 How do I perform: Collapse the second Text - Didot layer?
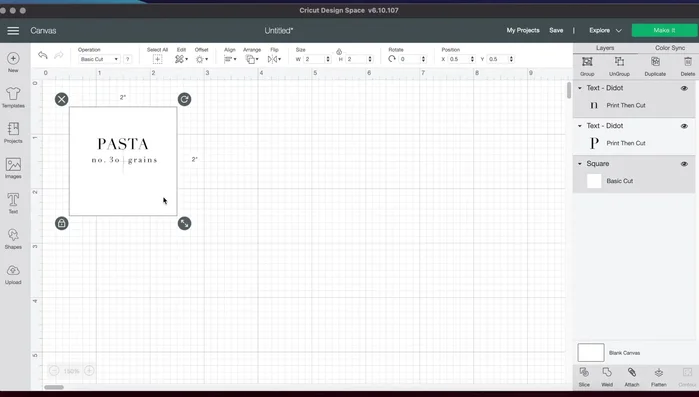pos(580,126)
